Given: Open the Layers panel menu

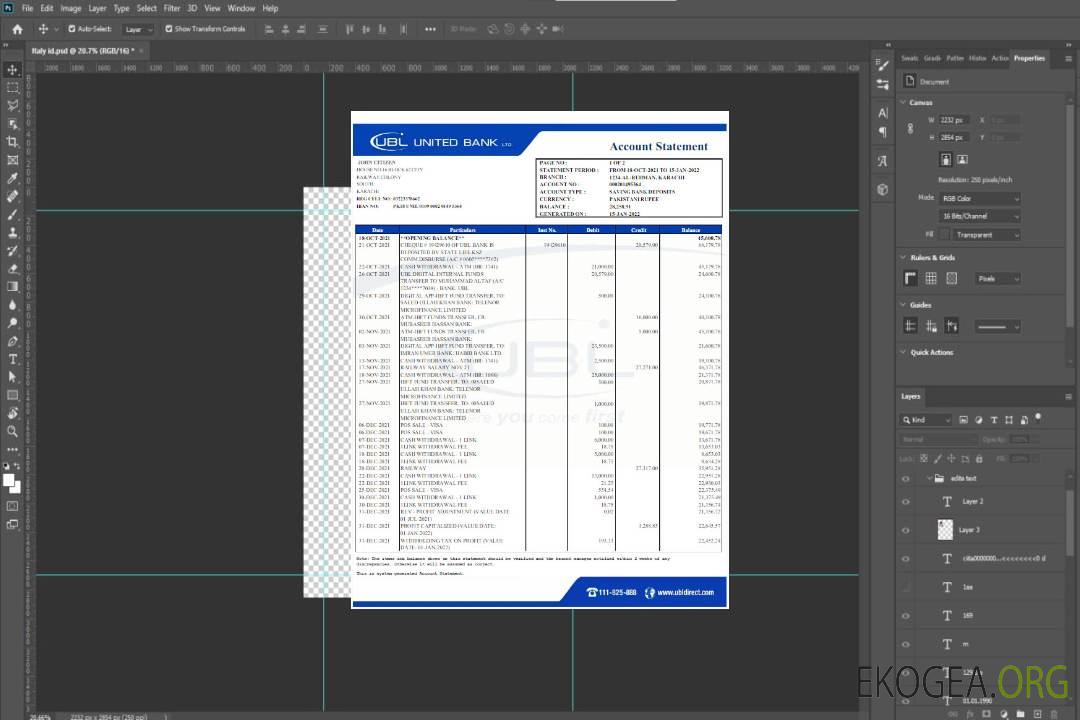Looking at the screenshot, I should (1068, 396).
